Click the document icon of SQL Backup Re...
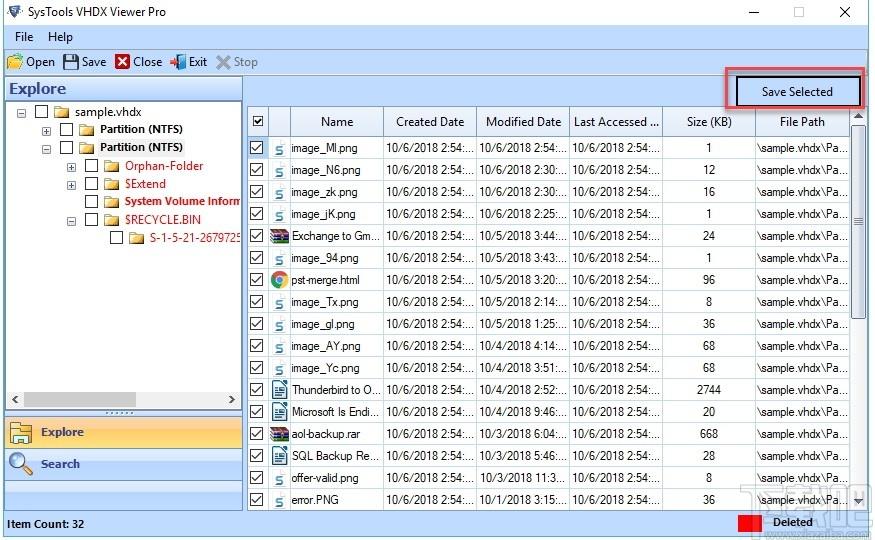The image size is (875, 540). click(x=279, y=456)
